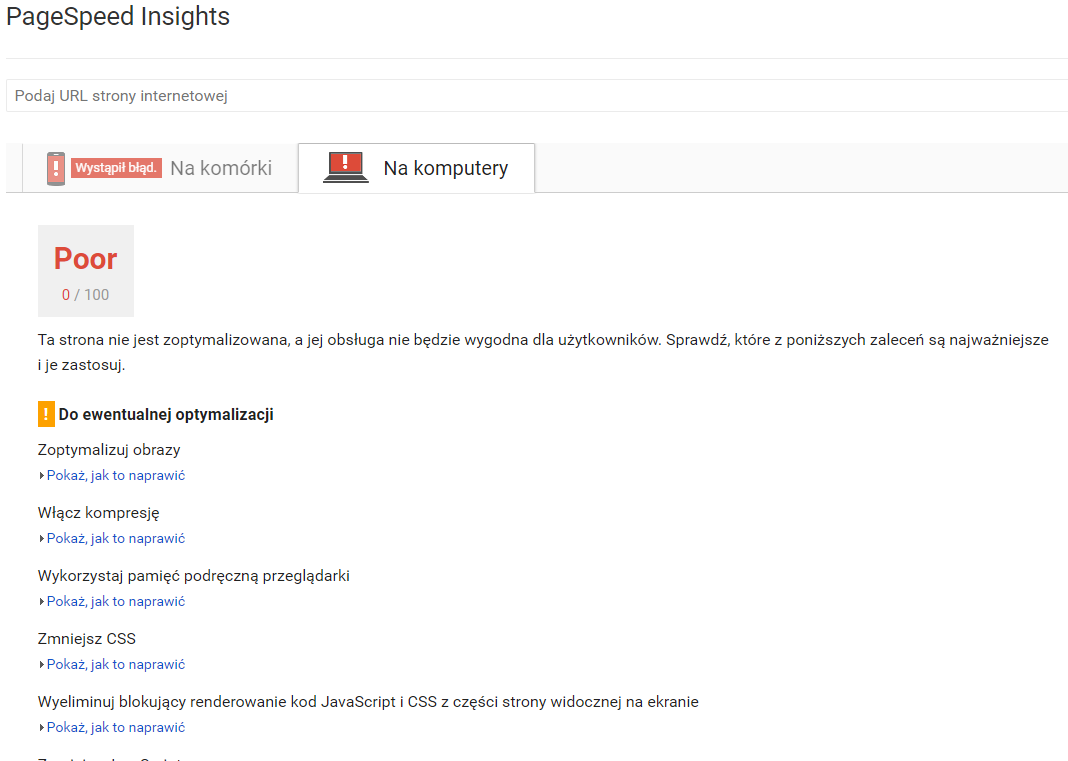Click the red 'Wystąpił błąd.' badge
Screen dimensions: 1068x761
[117, 168]
